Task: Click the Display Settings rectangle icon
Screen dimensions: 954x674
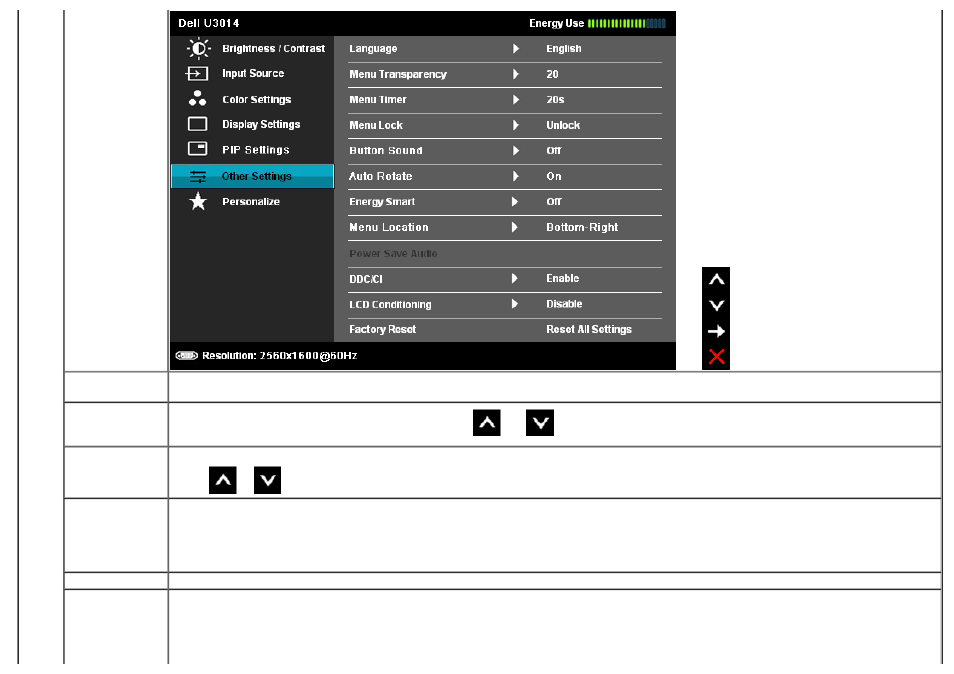Action: pyautogui.click(x=197, y=124)
